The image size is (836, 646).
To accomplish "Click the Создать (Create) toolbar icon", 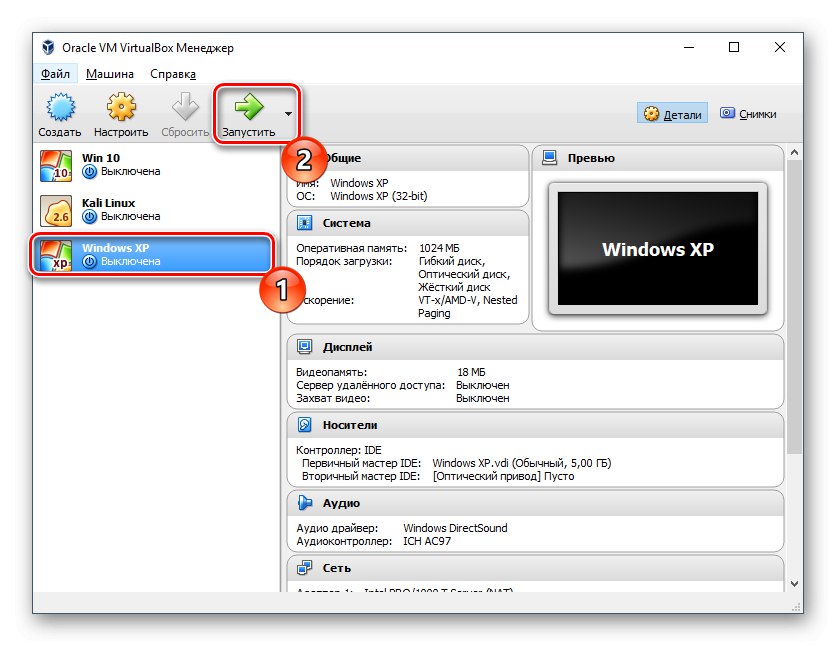I will 60,107.
